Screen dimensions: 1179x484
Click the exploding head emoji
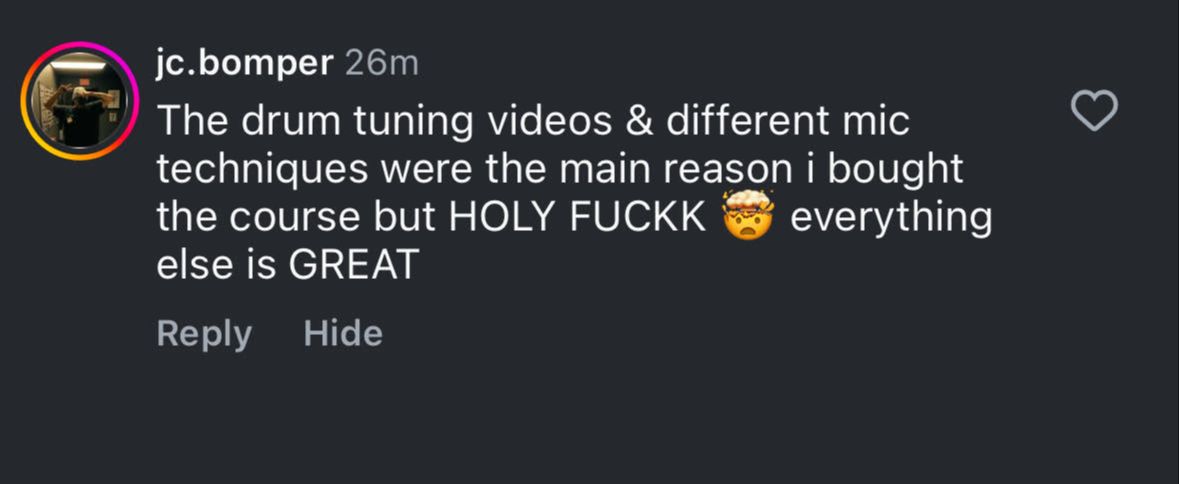pyautogui.click(x=748, y=217)
